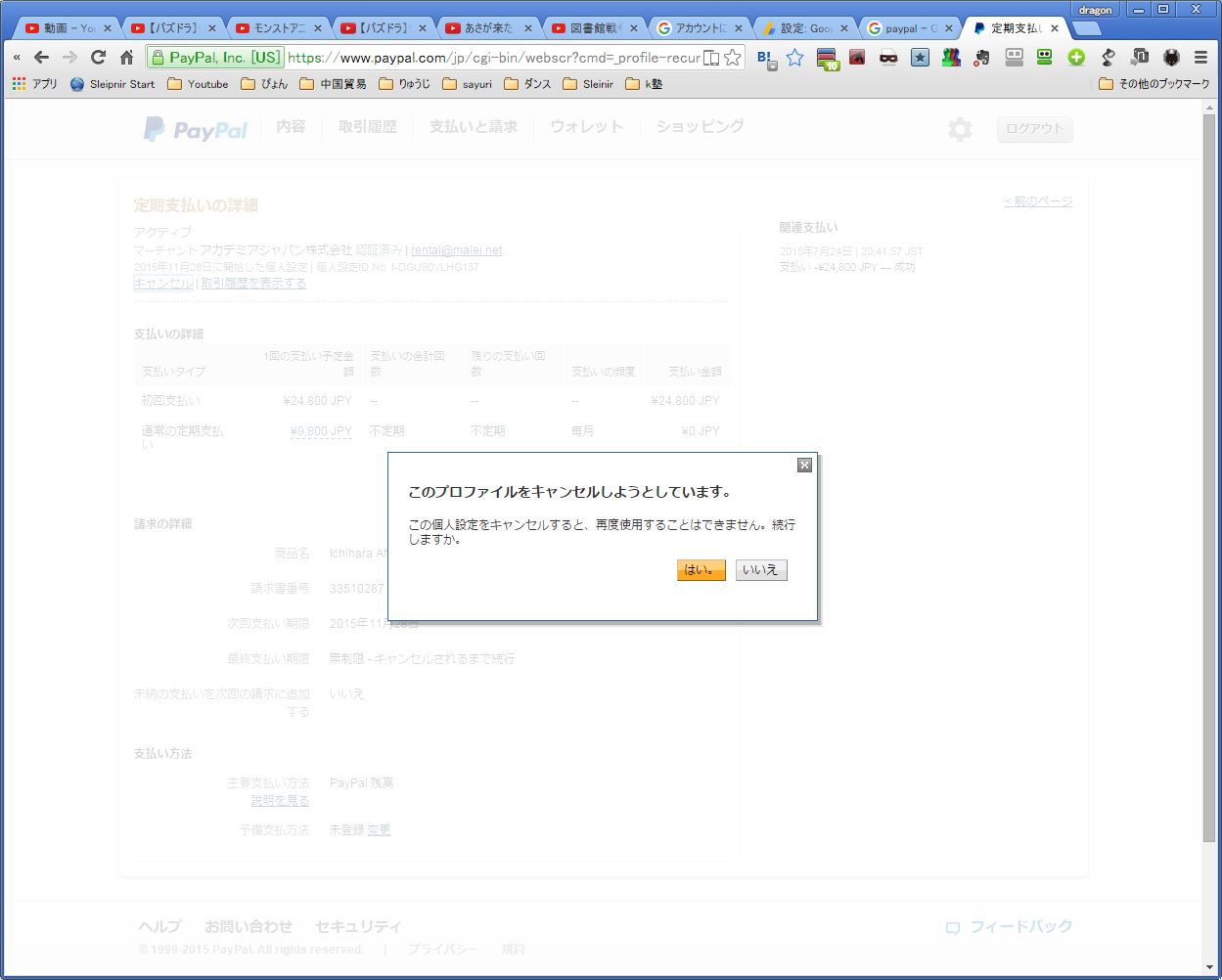Open the ダンス bookmarks folder
This screenshot has height=980, width=1222.
click(x=527, y=84)
